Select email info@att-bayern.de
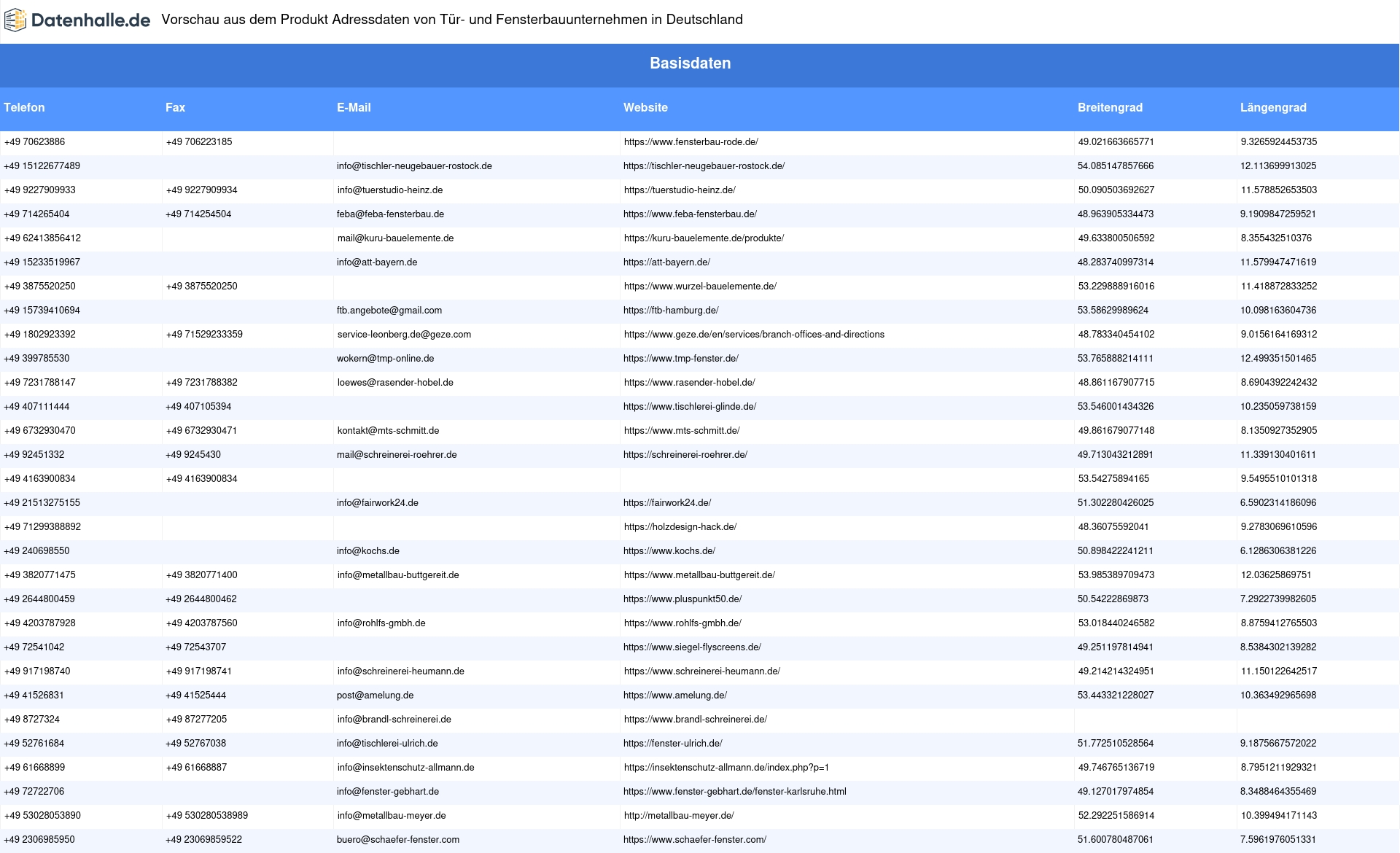Image resolution: width=1400 pixels, height=853 pixels. [377, 262]
